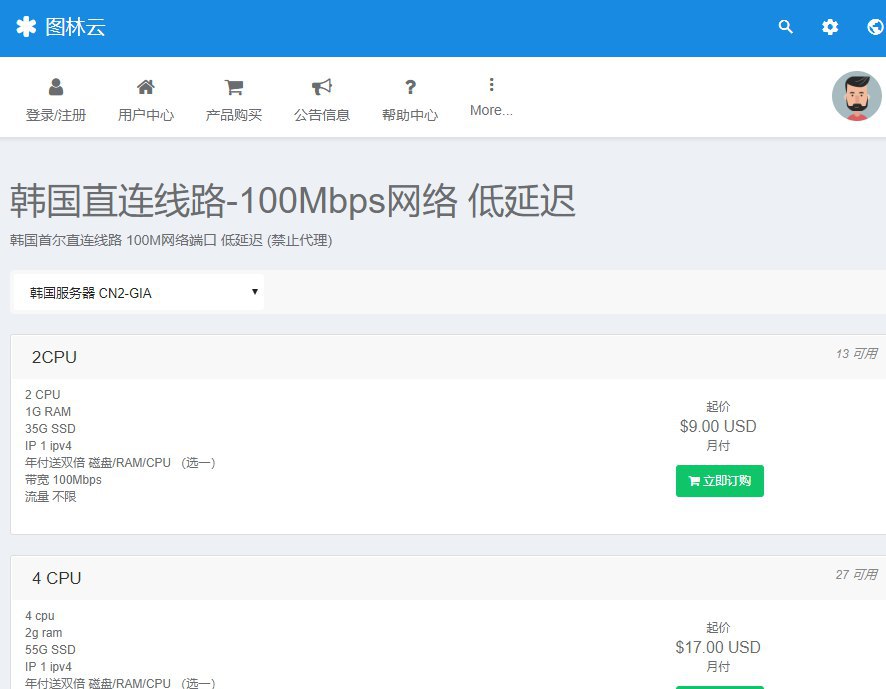This screenshot has height=689, width=886.
Task: Open the settings gear icon
Action: 830,27
